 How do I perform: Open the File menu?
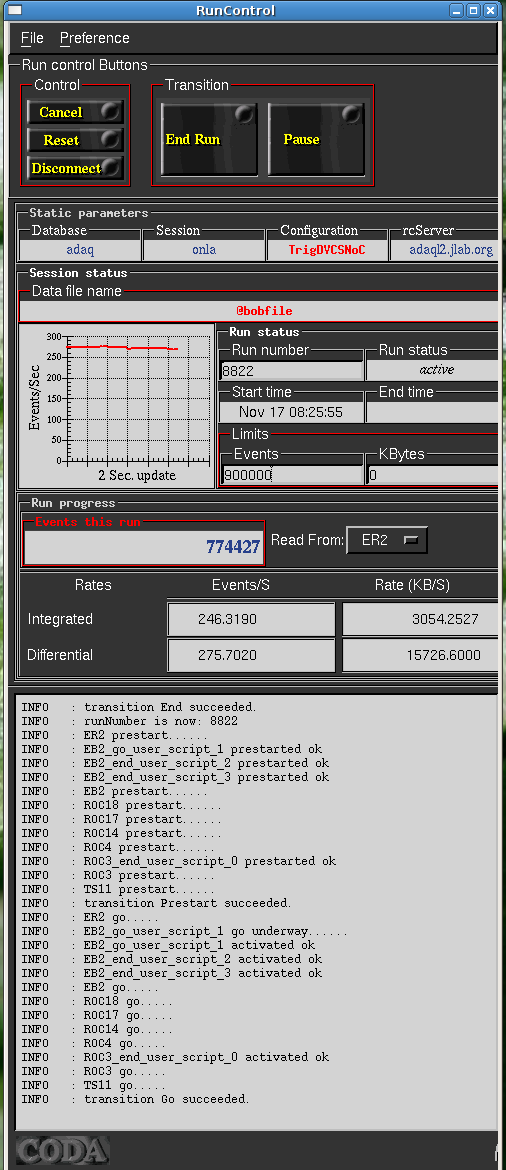coord(32,38)
